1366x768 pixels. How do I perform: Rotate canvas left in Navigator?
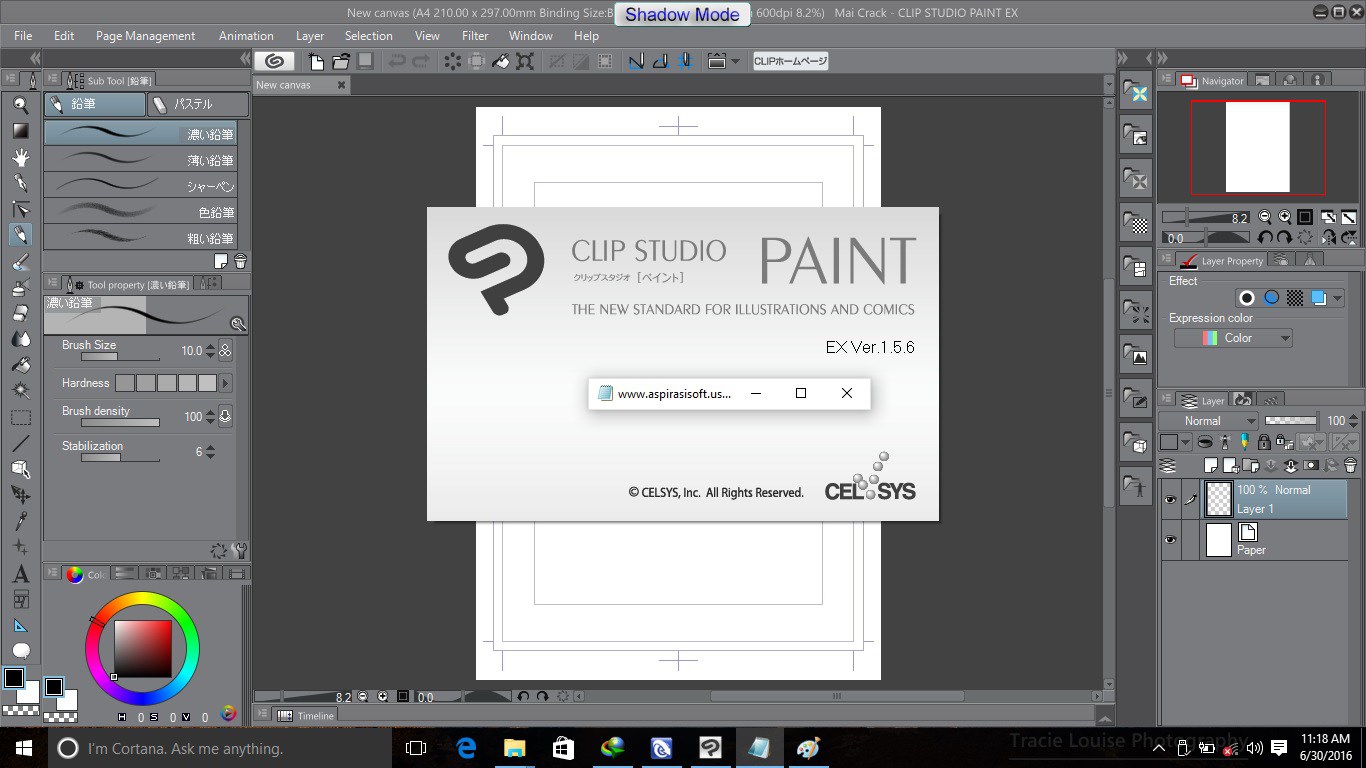point(1265,238)
